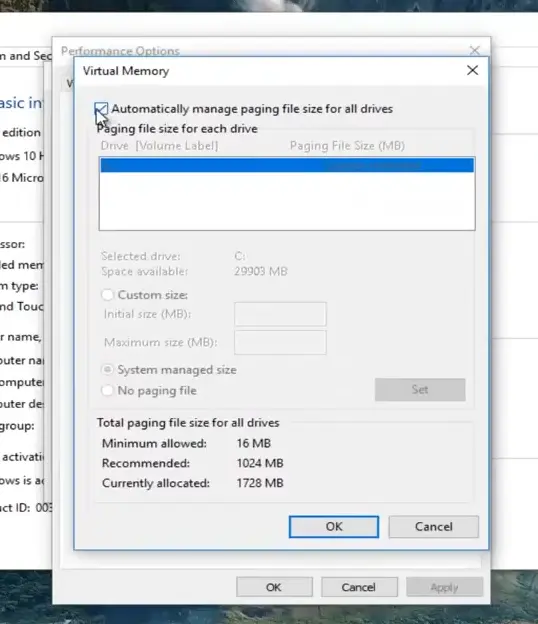The width and height of the screenshot is (538, 624).
Task: Select the Custom size radio button
Action: pos(107,295)
